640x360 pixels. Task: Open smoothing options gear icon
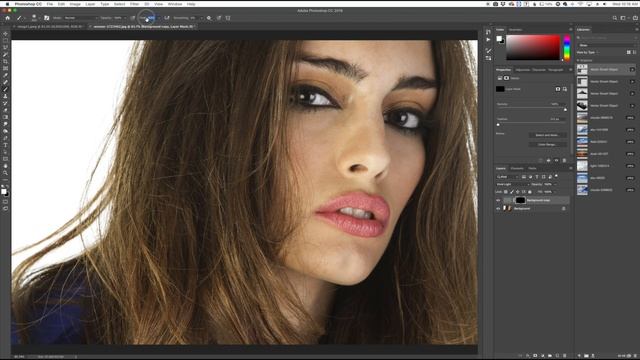click(209, 18)
